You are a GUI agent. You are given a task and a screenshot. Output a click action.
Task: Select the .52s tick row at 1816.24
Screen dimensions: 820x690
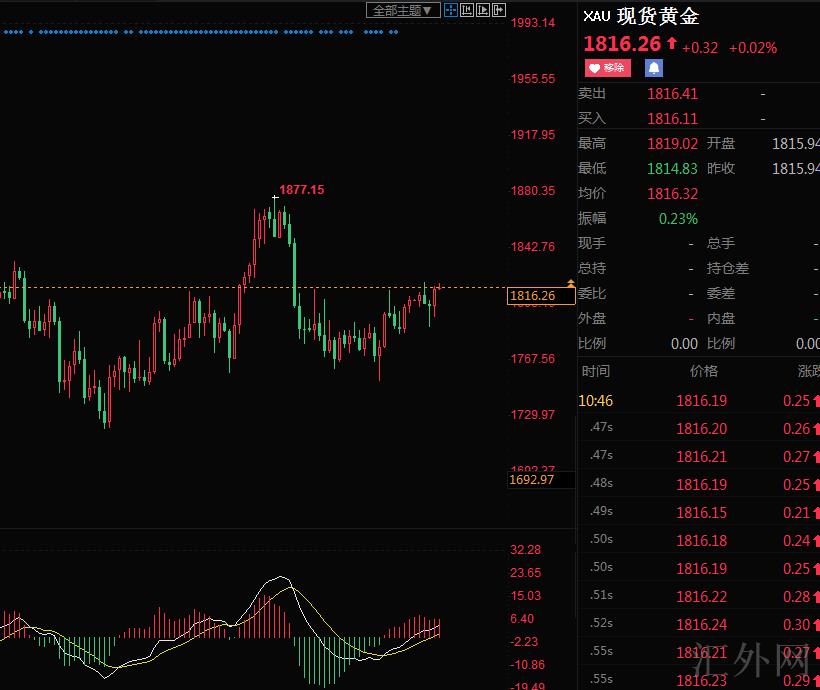(700, 625)
